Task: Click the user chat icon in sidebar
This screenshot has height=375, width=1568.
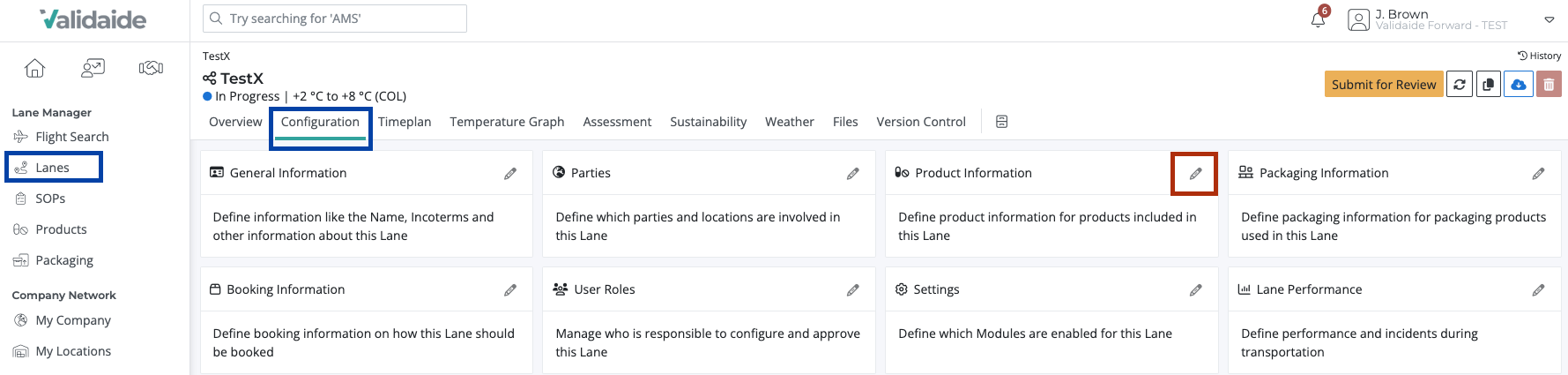Action: [93, 68]
